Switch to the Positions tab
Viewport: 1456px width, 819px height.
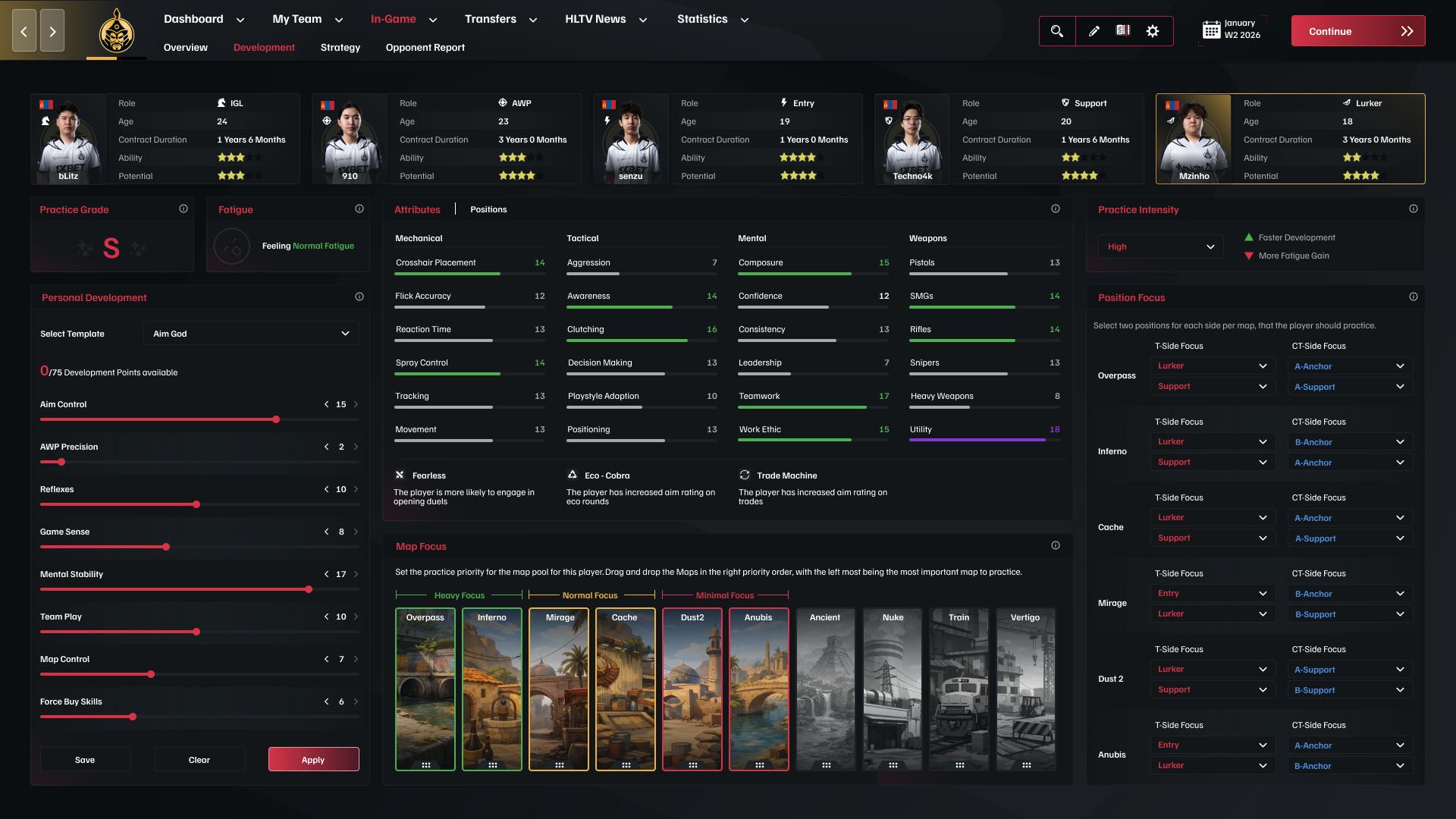point(488,209)
